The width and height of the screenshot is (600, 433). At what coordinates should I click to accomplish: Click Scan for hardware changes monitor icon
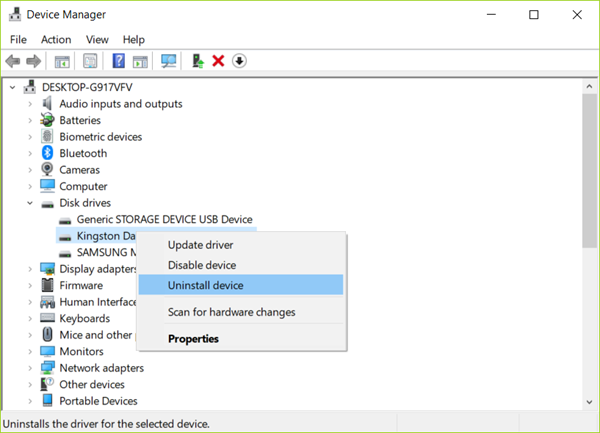(169, 61)
